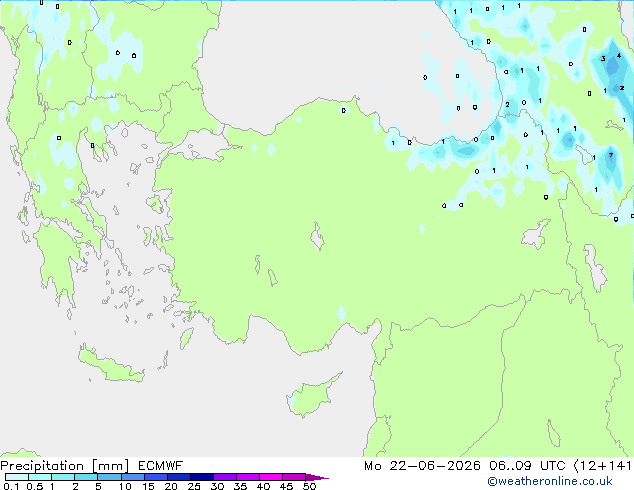Pick the 25–30 mm dark navy swatch
Image resolution: width=634 pixels, height=490 pixels.
201,477
